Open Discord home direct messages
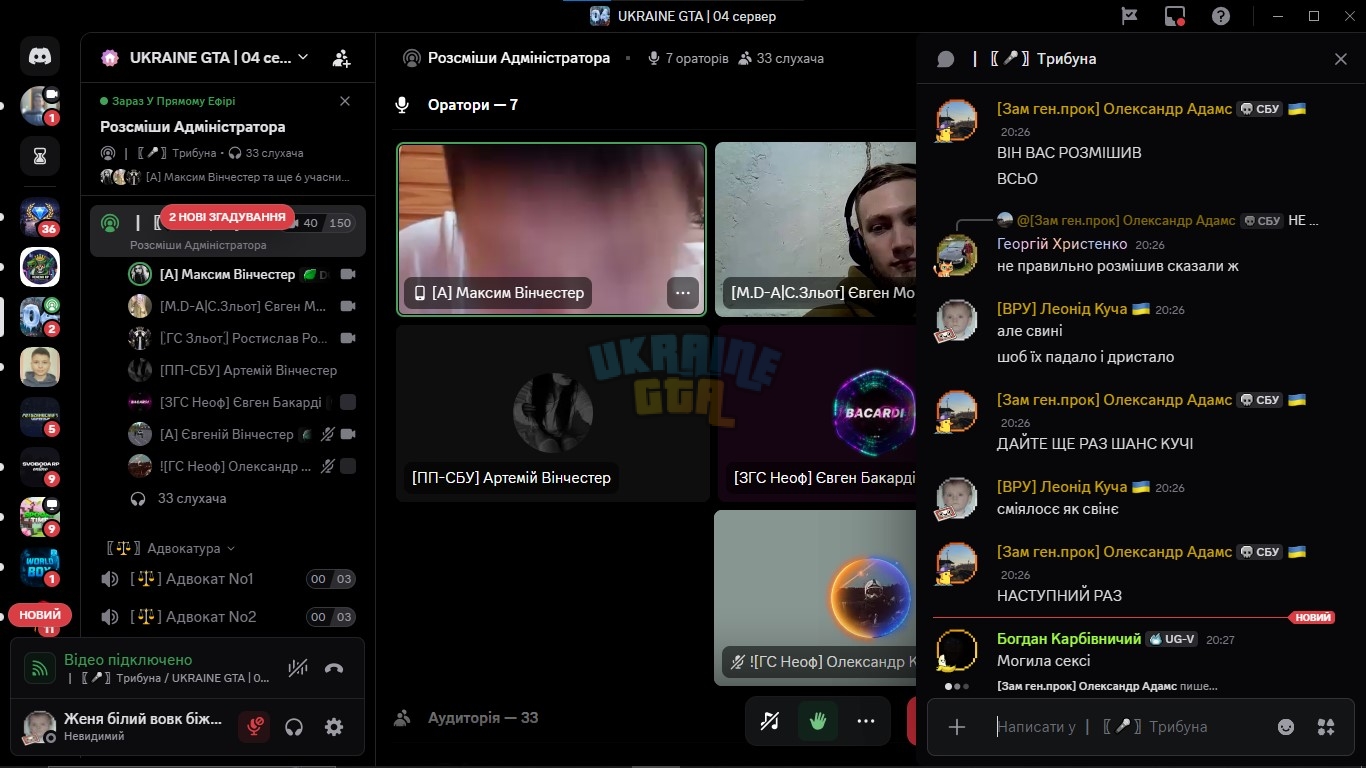The image size is (1366, 768). click(40, 57)
